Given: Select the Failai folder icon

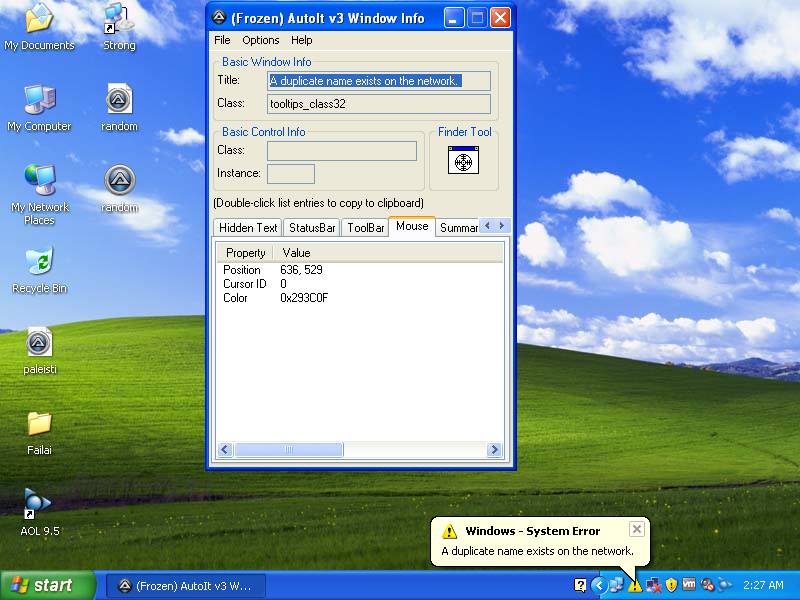Looking at the screenshot, I should 39,424.
